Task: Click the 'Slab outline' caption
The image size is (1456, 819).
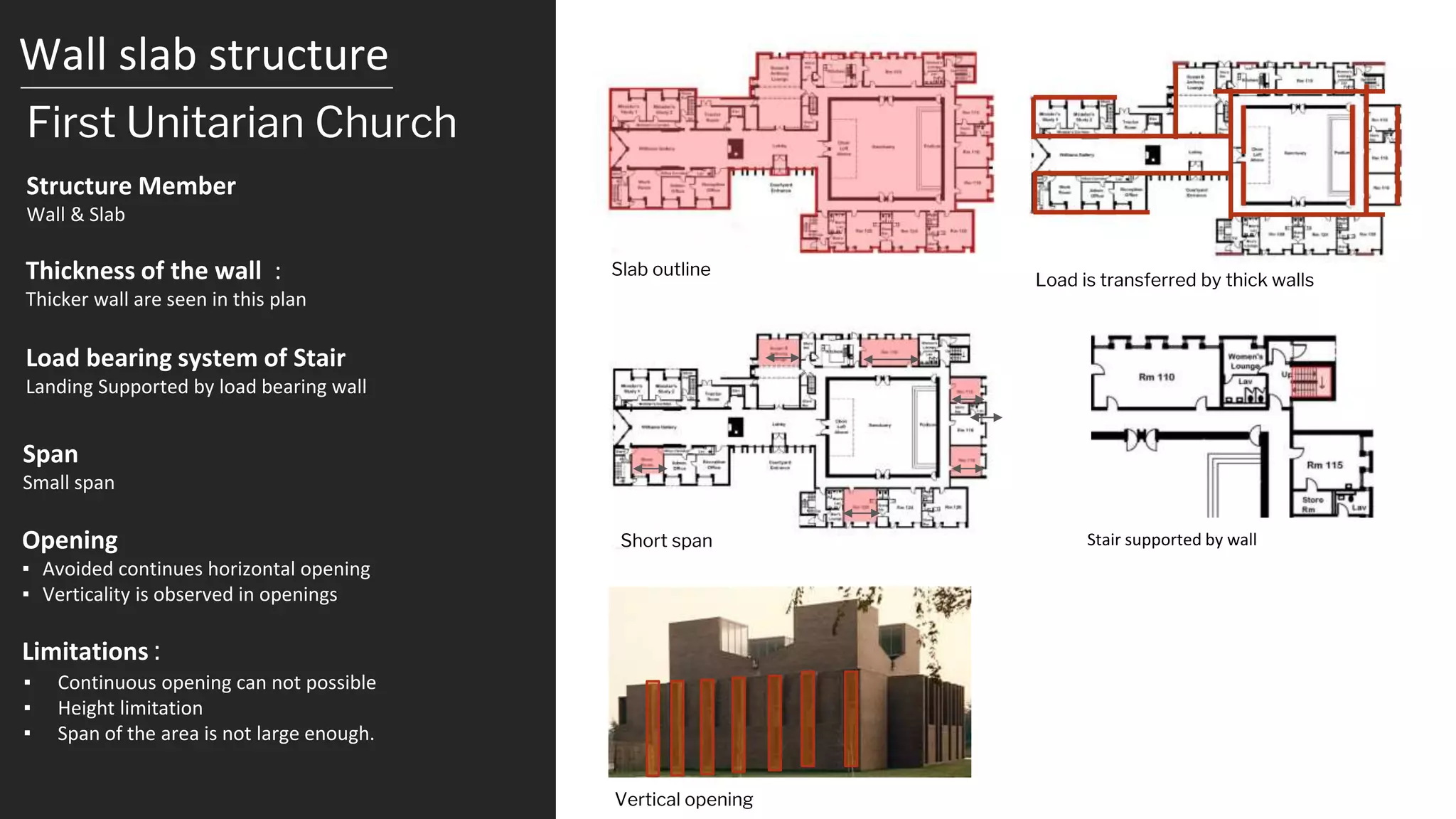Action: point(660,269)
